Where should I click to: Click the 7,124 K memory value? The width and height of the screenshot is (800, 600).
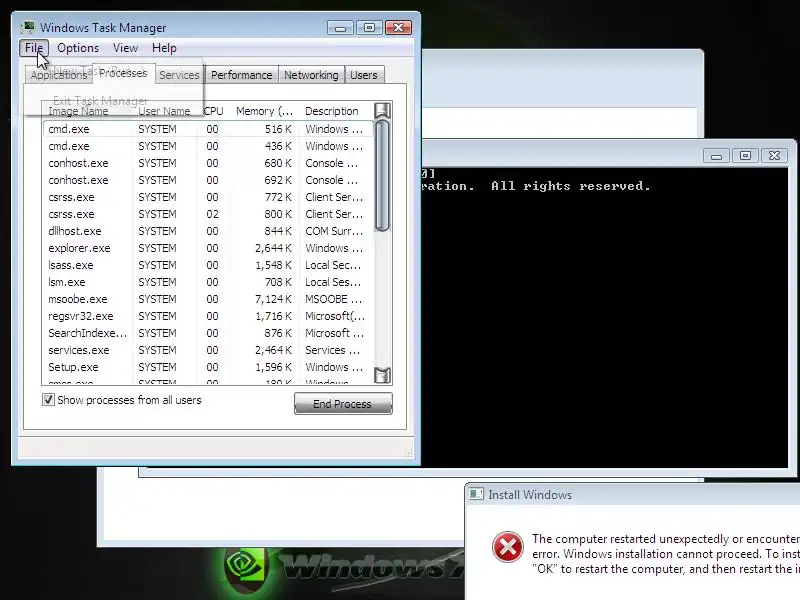click(x=273, y=299)
